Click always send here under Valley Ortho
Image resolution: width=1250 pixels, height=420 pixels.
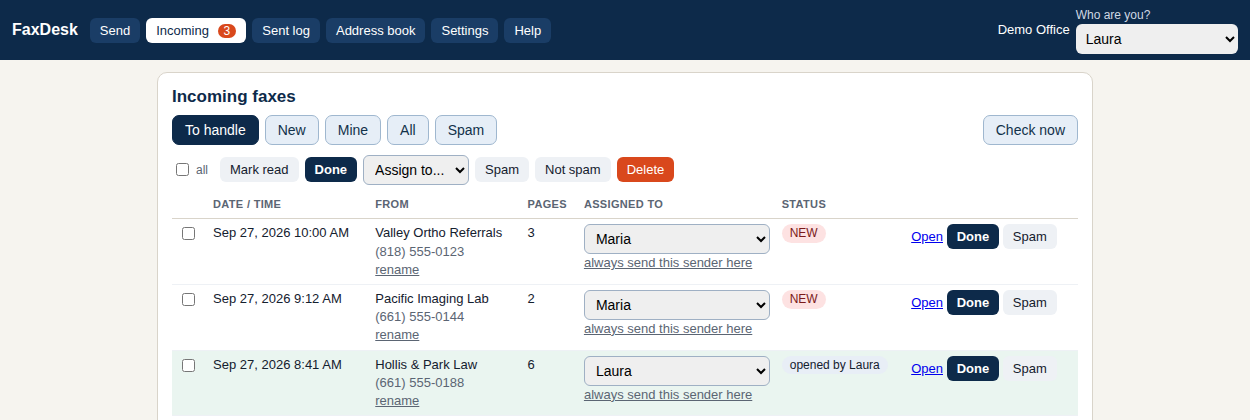pos(668,263)
